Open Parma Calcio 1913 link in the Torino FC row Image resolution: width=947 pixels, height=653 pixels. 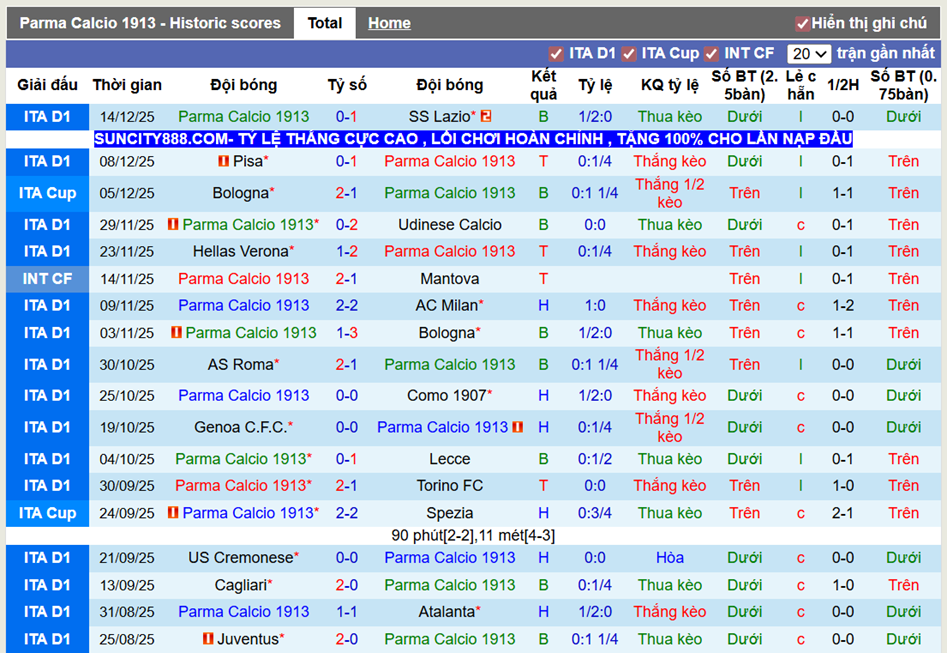click(240, 486)
